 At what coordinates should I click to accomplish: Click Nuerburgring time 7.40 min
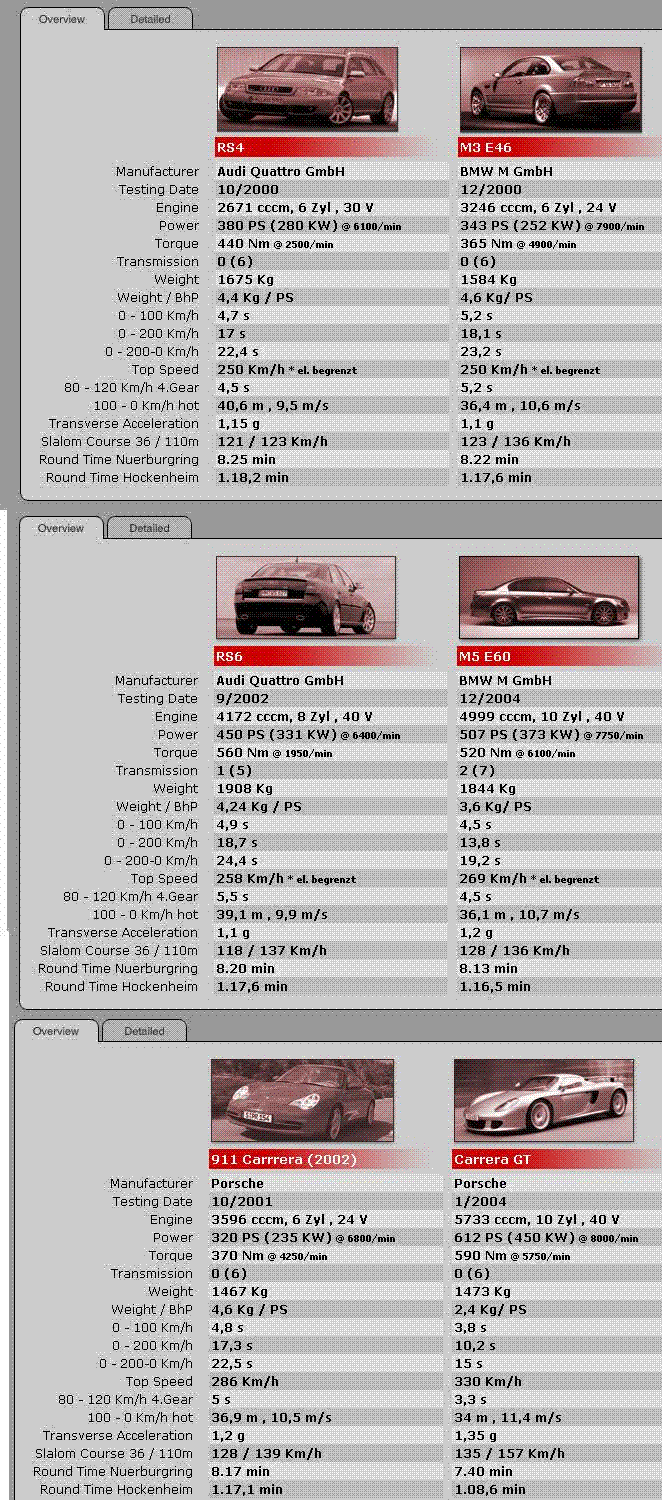[x=483, y=1472]
